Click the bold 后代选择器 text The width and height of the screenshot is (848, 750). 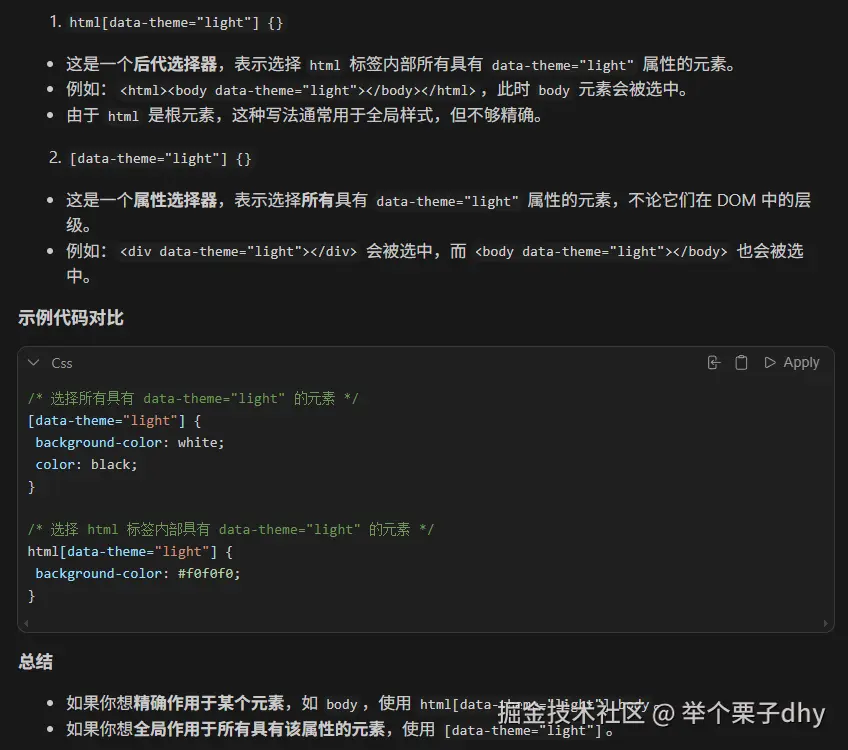[x=176, y=65]
